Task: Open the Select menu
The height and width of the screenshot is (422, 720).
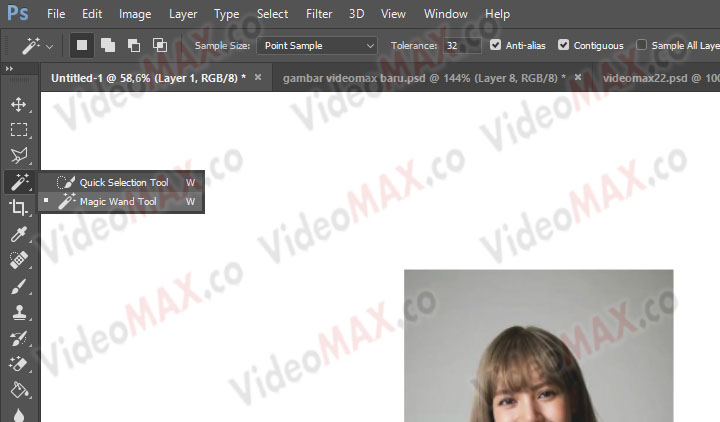Action: 272,14
